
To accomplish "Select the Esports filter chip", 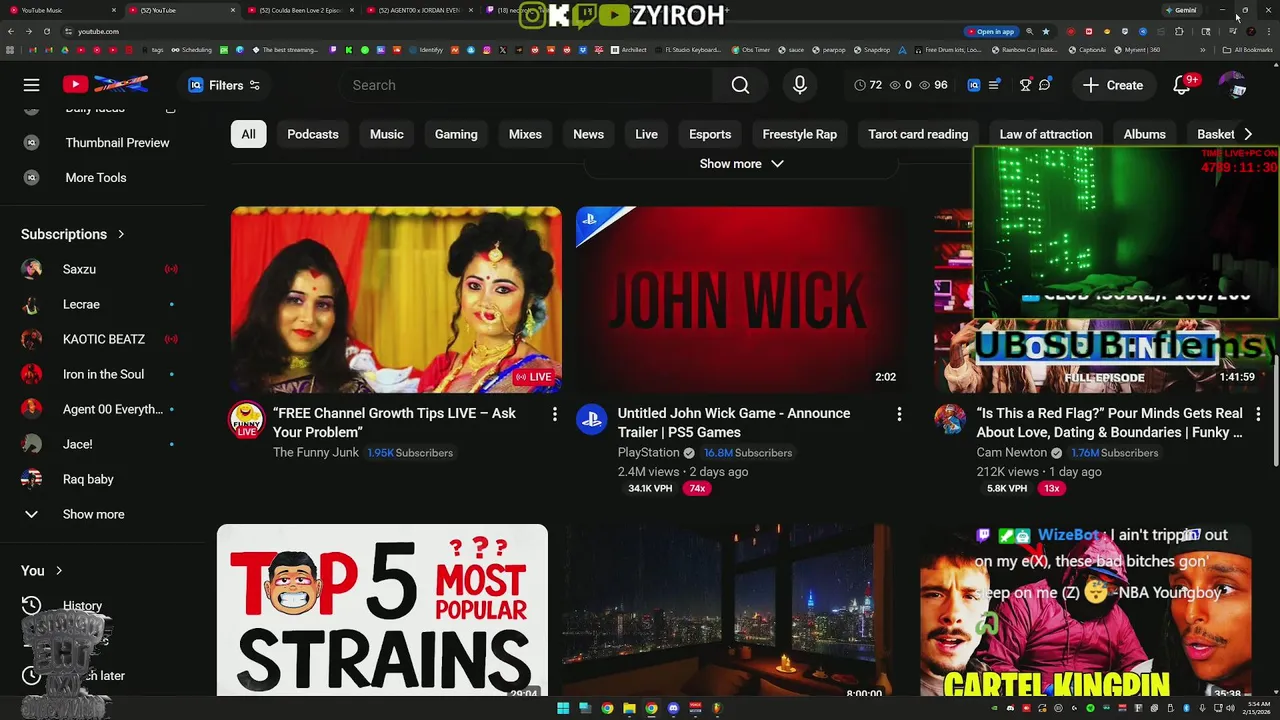I will (710, 134).
